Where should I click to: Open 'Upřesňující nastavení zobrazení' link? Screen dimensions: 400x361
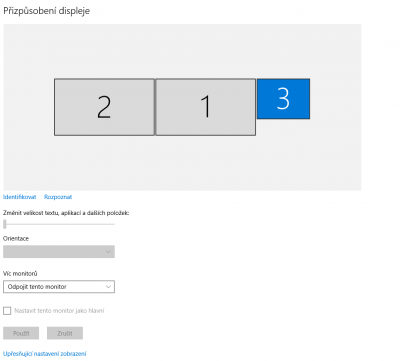coord(45,354)
